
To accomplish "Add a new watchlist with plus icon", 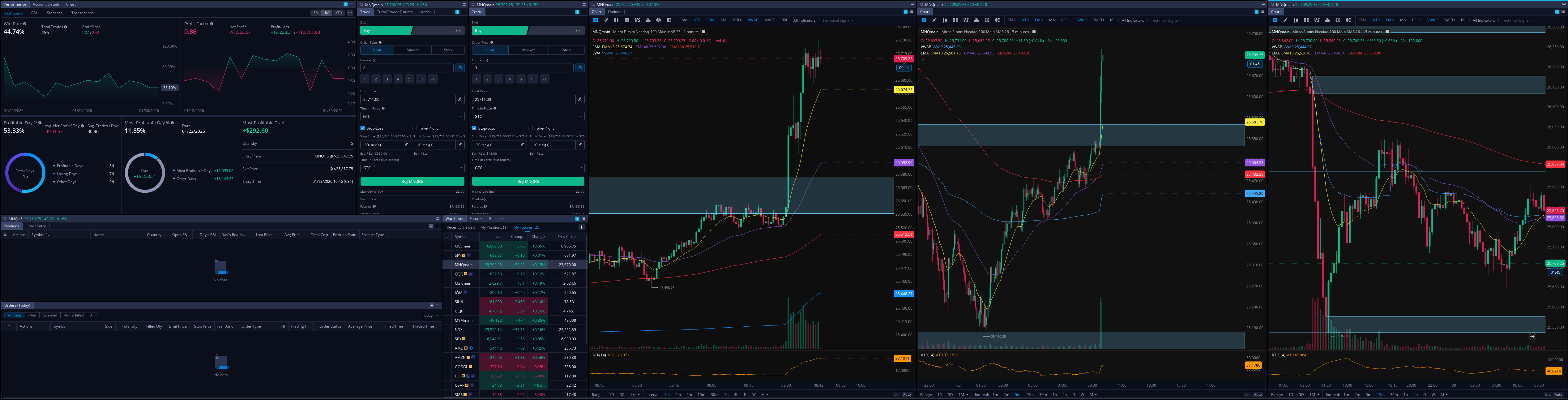I will pos(581,227).
